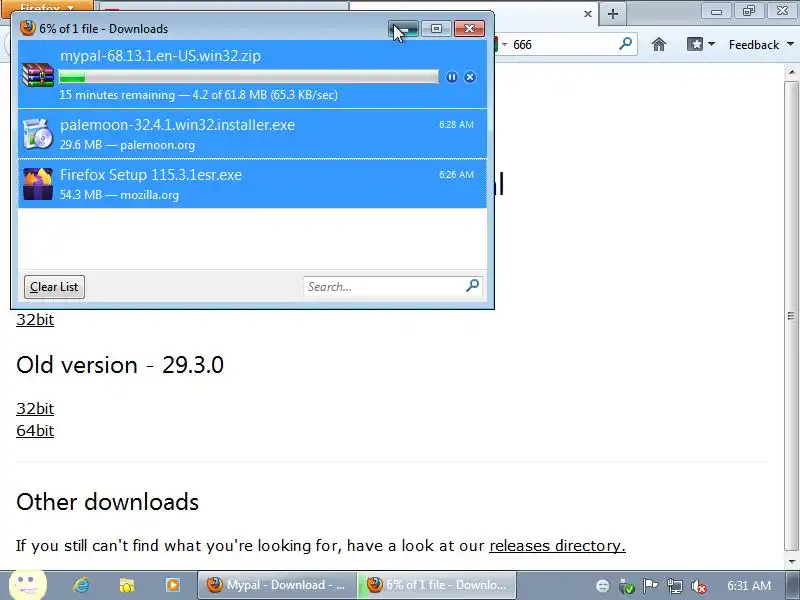Click the 6:26 AM timestamp of Firefox Setup

click(x=456, y=174)
